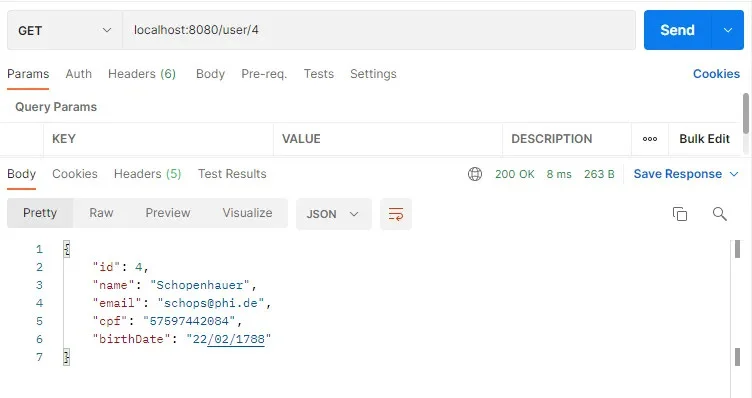
Task: Click the "57597442084" cpf value
Action: [x=189, y=321]
